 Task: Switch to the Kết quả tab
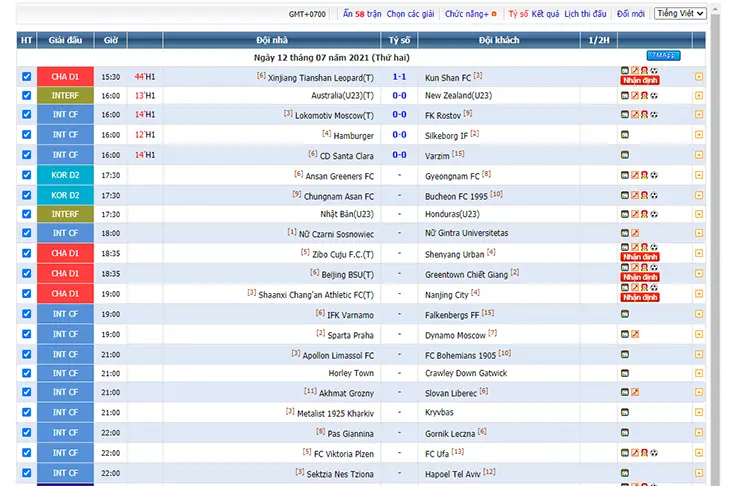(x=545, y=14)
